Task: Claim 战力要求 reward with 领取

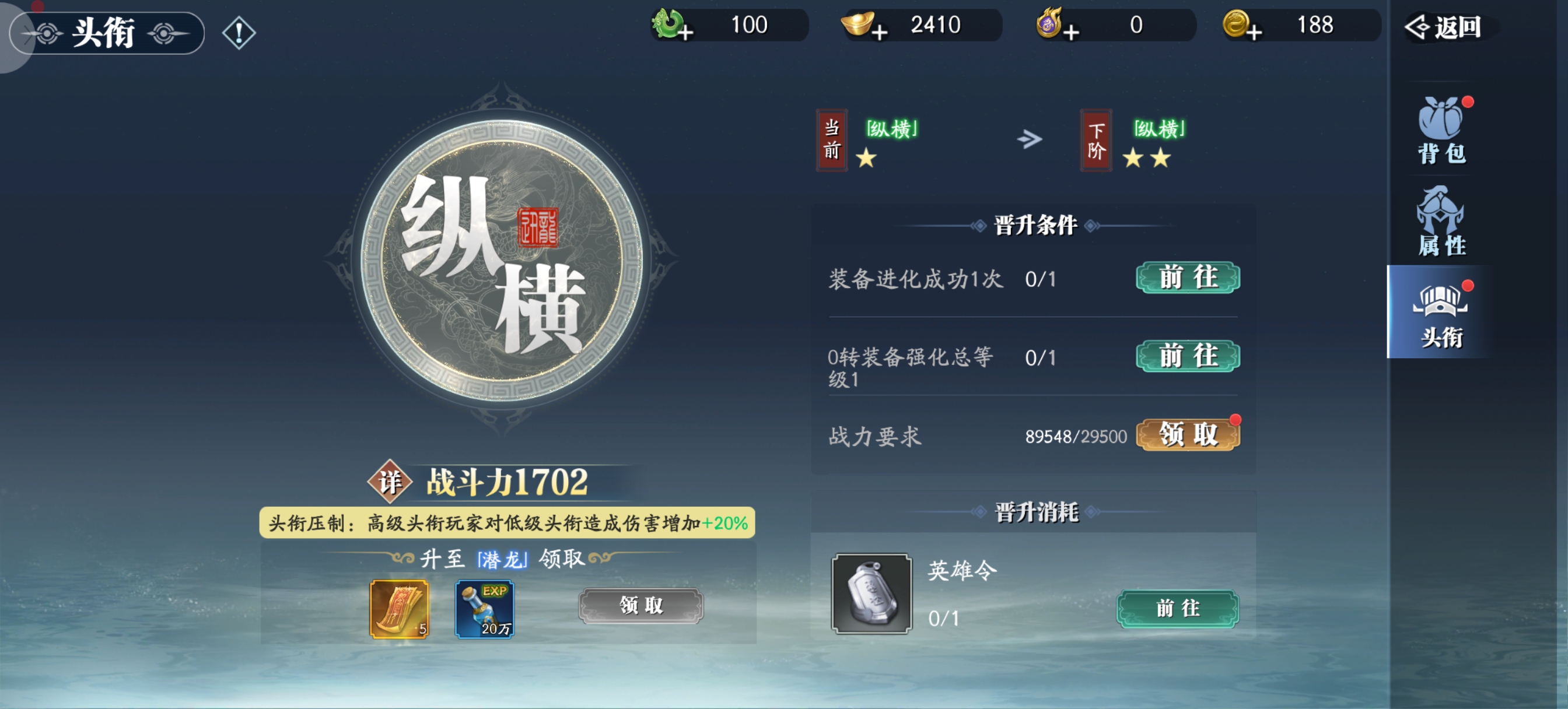Action: pyautogui.click(x=1188, y=434)
